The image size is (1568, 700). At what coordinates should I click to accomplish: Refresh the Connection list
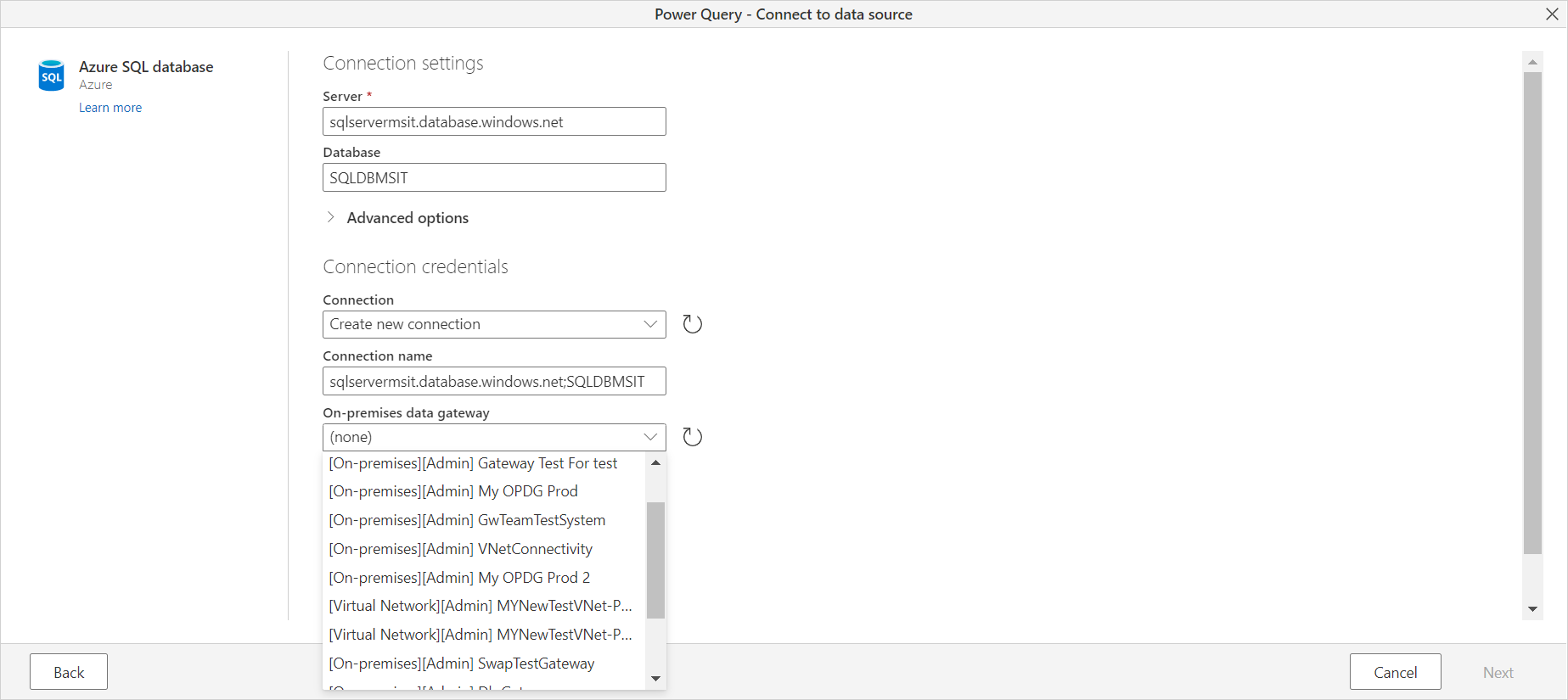point(693,324)
